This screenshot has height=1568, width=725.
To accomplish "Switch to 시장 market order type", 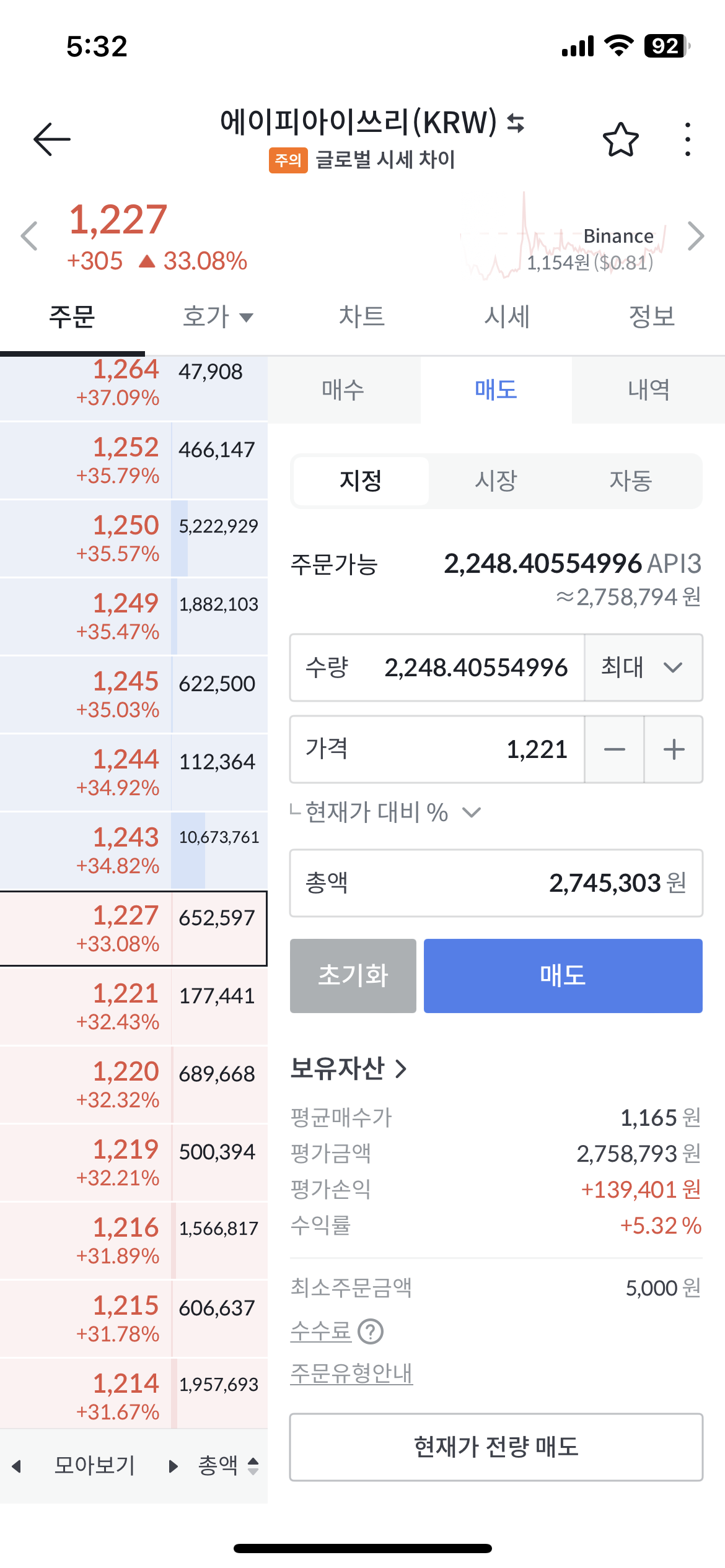I will coord(496,481).
